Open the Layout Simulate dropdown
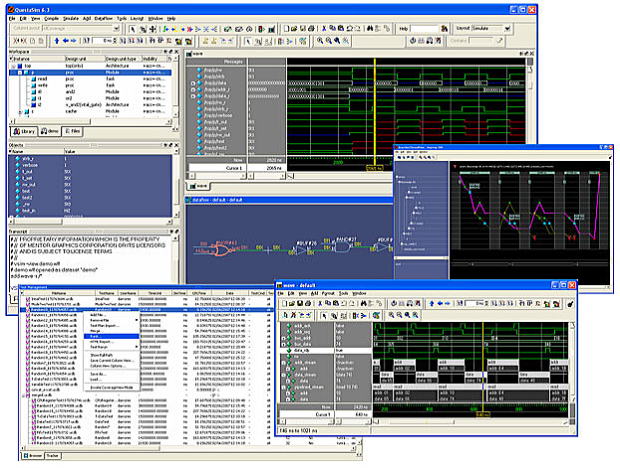This screenshot has width=620, height=468. 507,28
